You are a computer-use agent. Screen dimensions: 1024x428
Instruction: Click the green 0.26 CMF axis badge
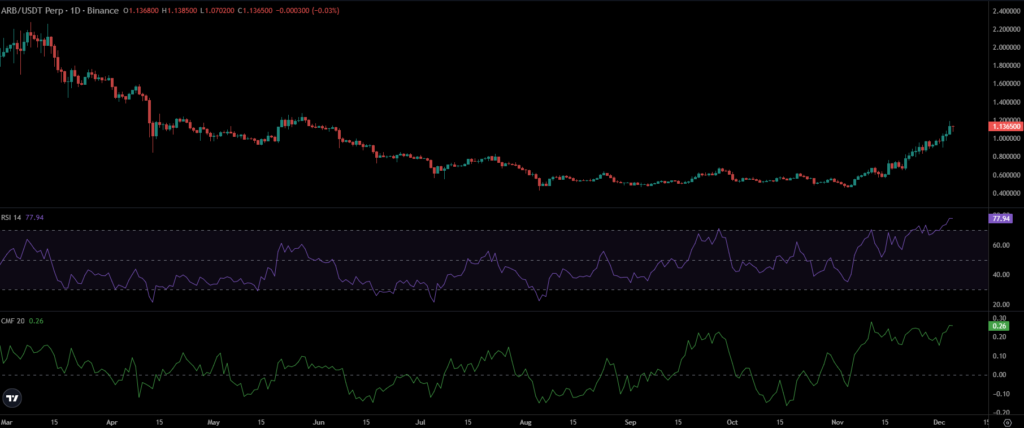click(998, 326)
